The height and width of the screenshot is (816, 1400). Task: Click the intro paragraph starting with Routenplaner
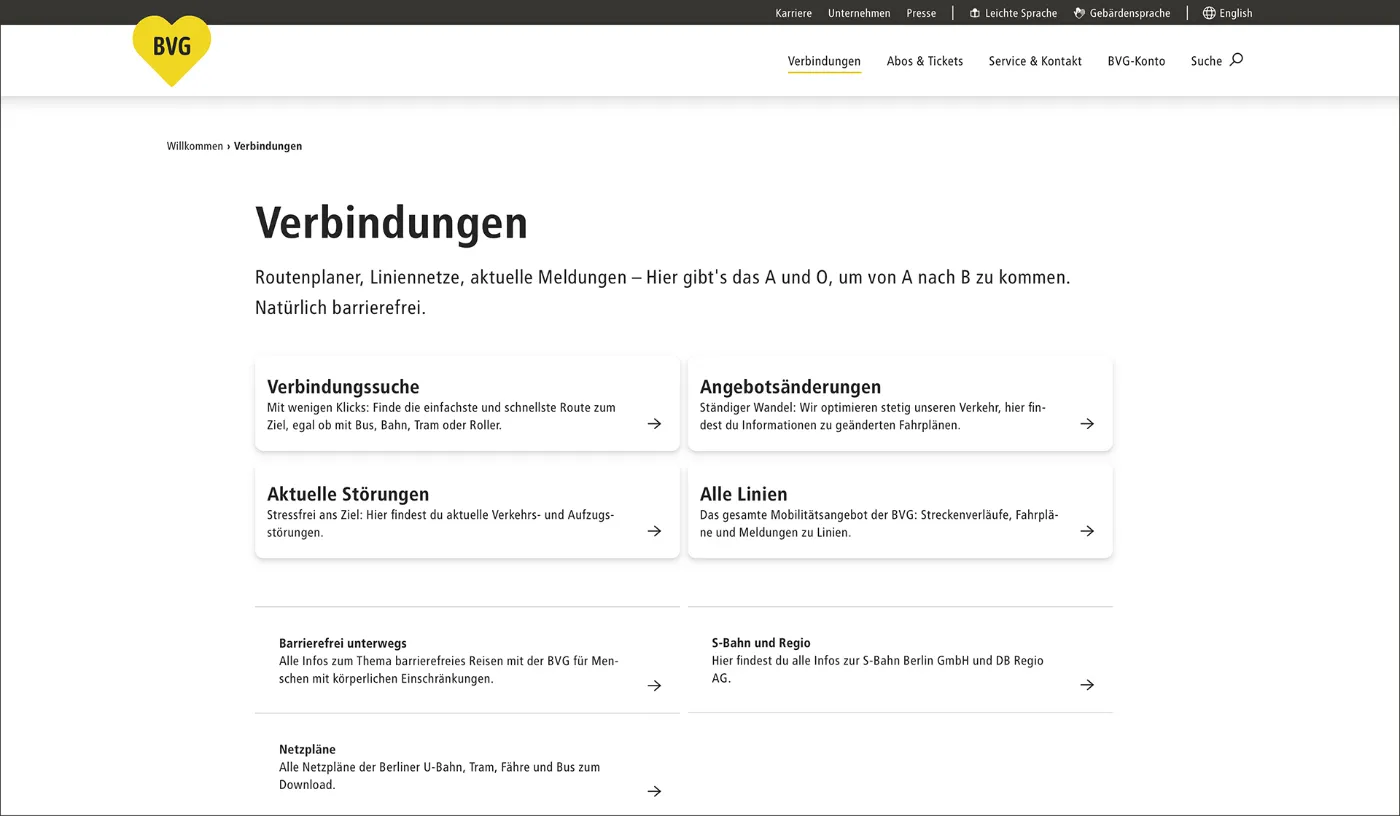tap(662, 292)
